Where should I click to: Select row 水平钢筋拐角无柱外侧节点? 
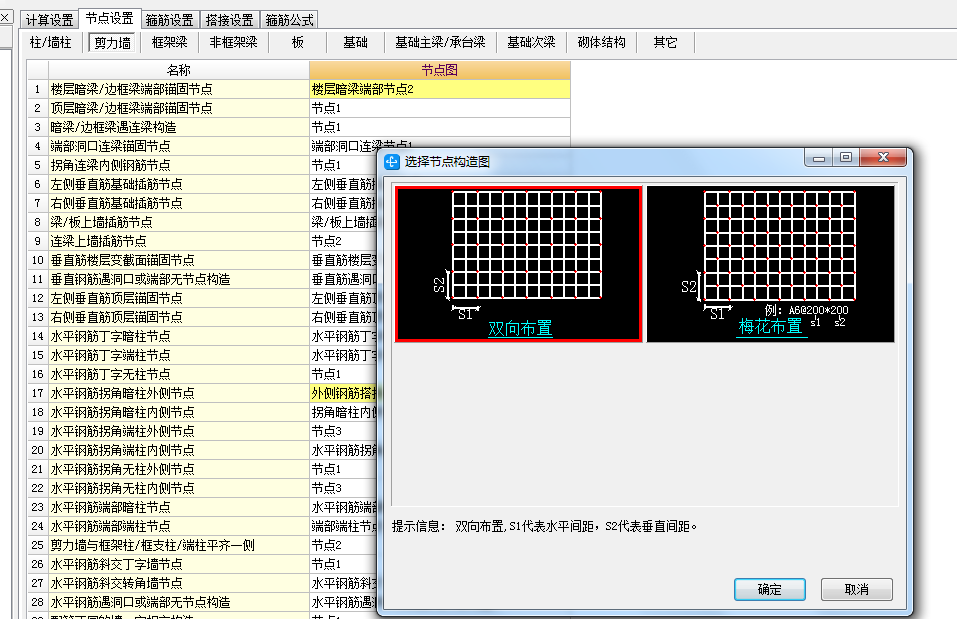[178, 469]
